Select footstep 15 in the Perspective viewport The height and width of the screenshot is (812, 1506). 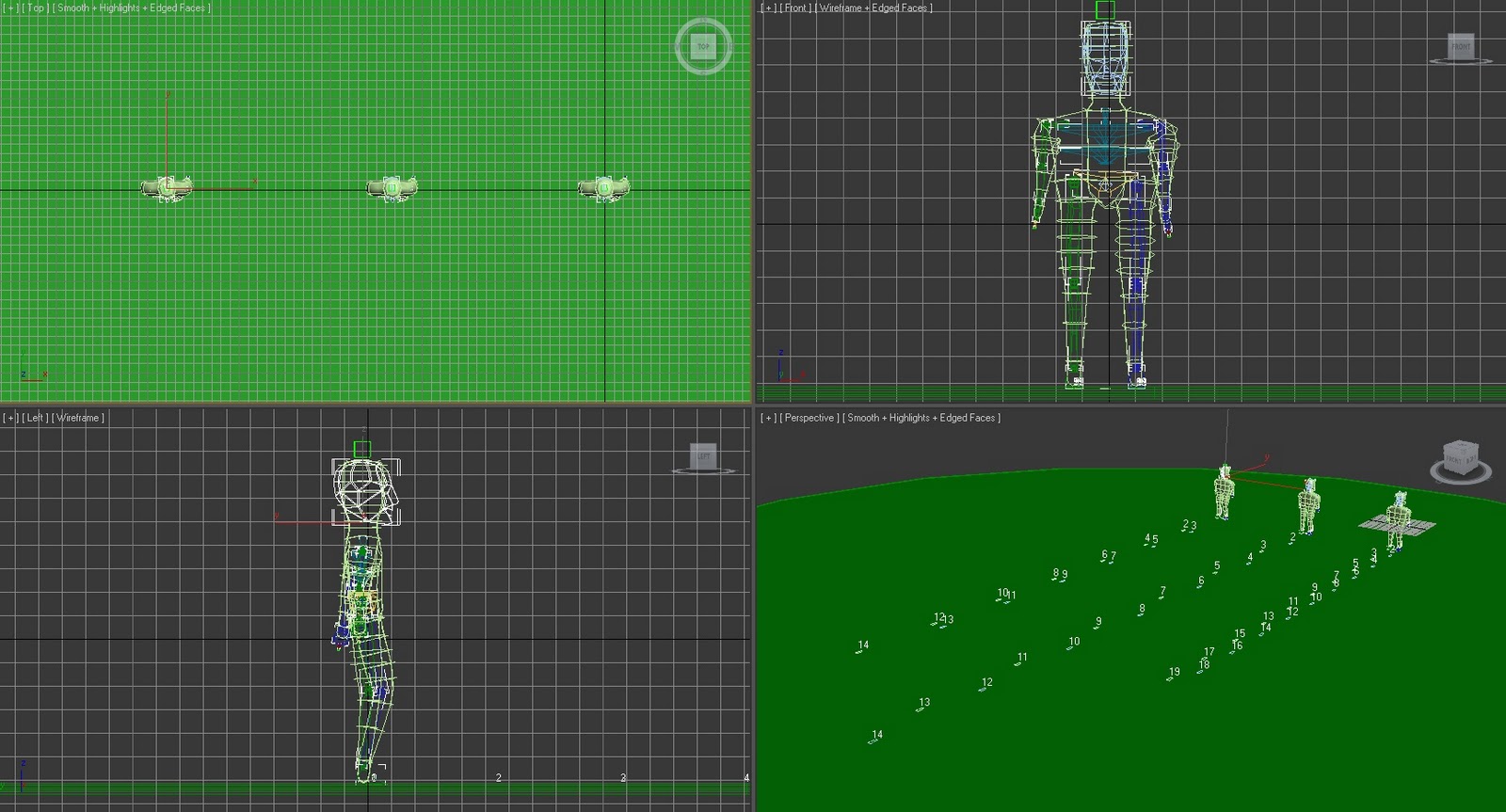click(x=1240, y=634)
